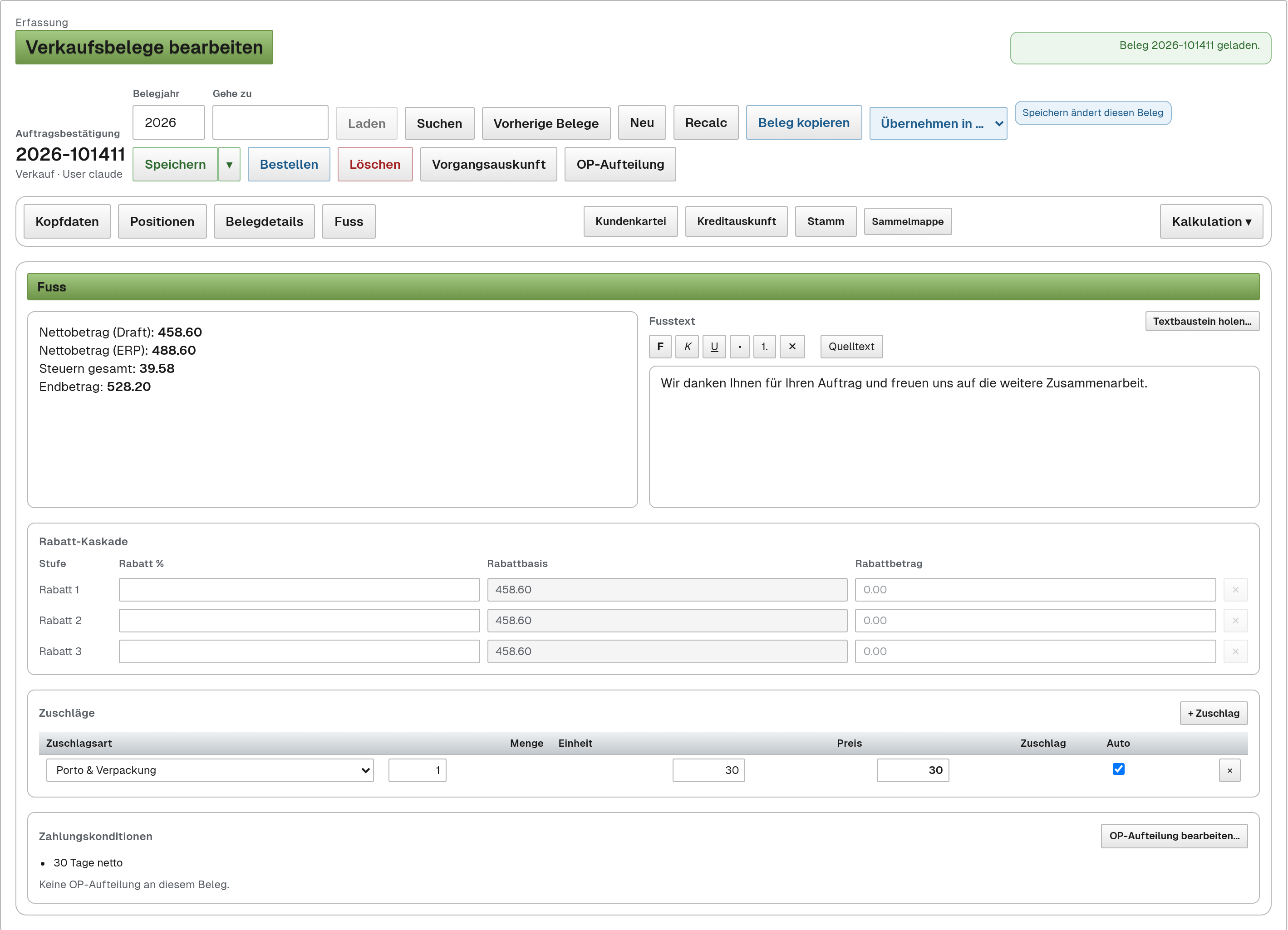Click the Preis field of the surcharge row
This screenshot has height=930, width=1288.
(x=709, y=770)
